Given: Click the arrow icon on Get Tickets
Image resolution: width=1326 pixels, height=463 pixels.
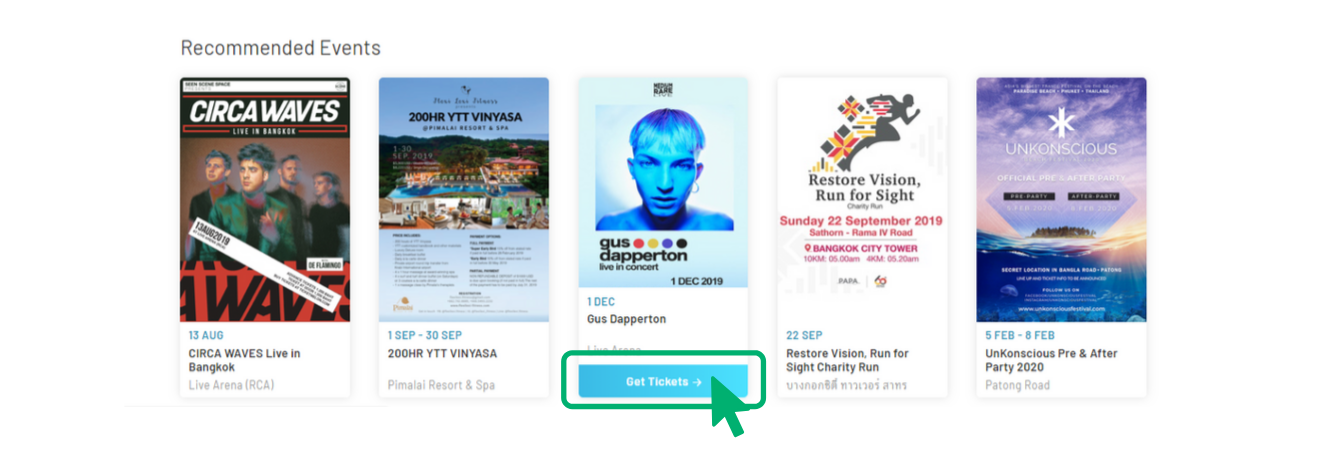Looking at the screenshot, I should [x=696, y=382].
